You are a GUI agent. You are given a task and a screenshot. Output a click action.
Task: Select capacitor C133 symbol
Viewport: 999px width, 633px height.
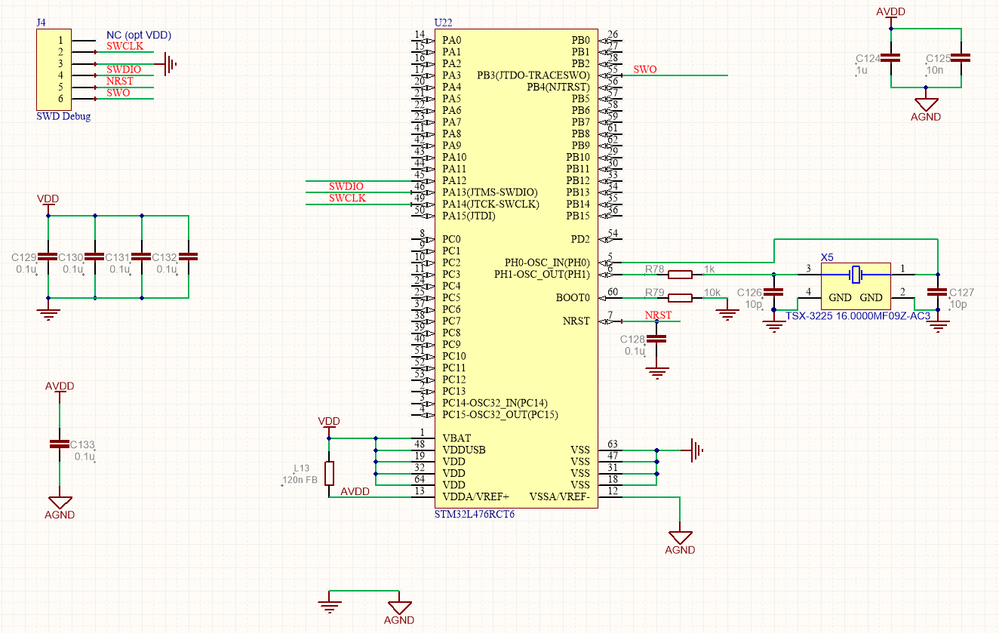pyautogui.click(x=59, y=444)
